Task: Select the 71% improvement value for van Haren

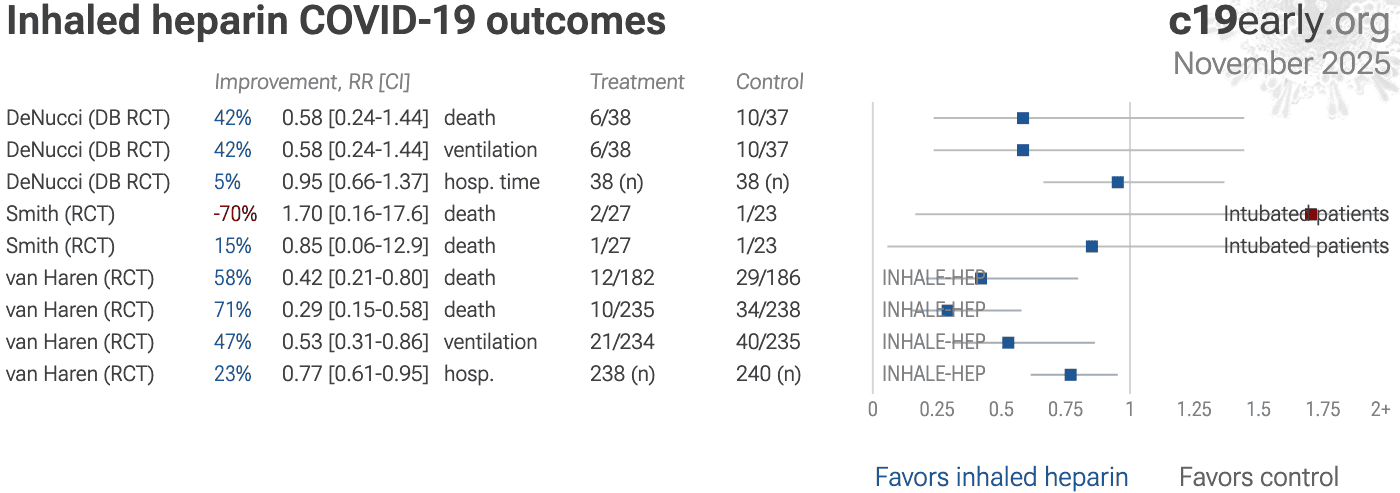Action: [232, 310]
